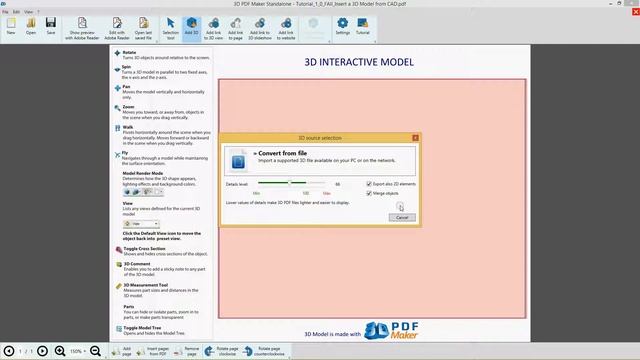Save the document with Save icon
This screenshot has height=360, width=640.
point(51,27)
